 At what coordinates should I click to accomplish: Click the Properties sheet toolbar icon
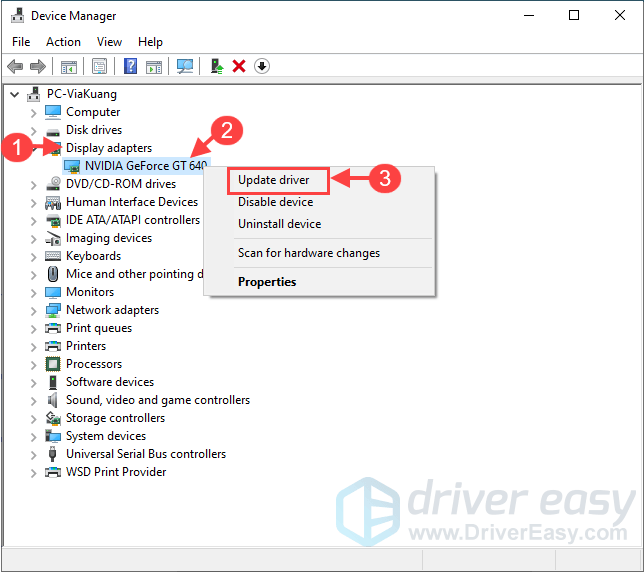[x=99, y=66]
